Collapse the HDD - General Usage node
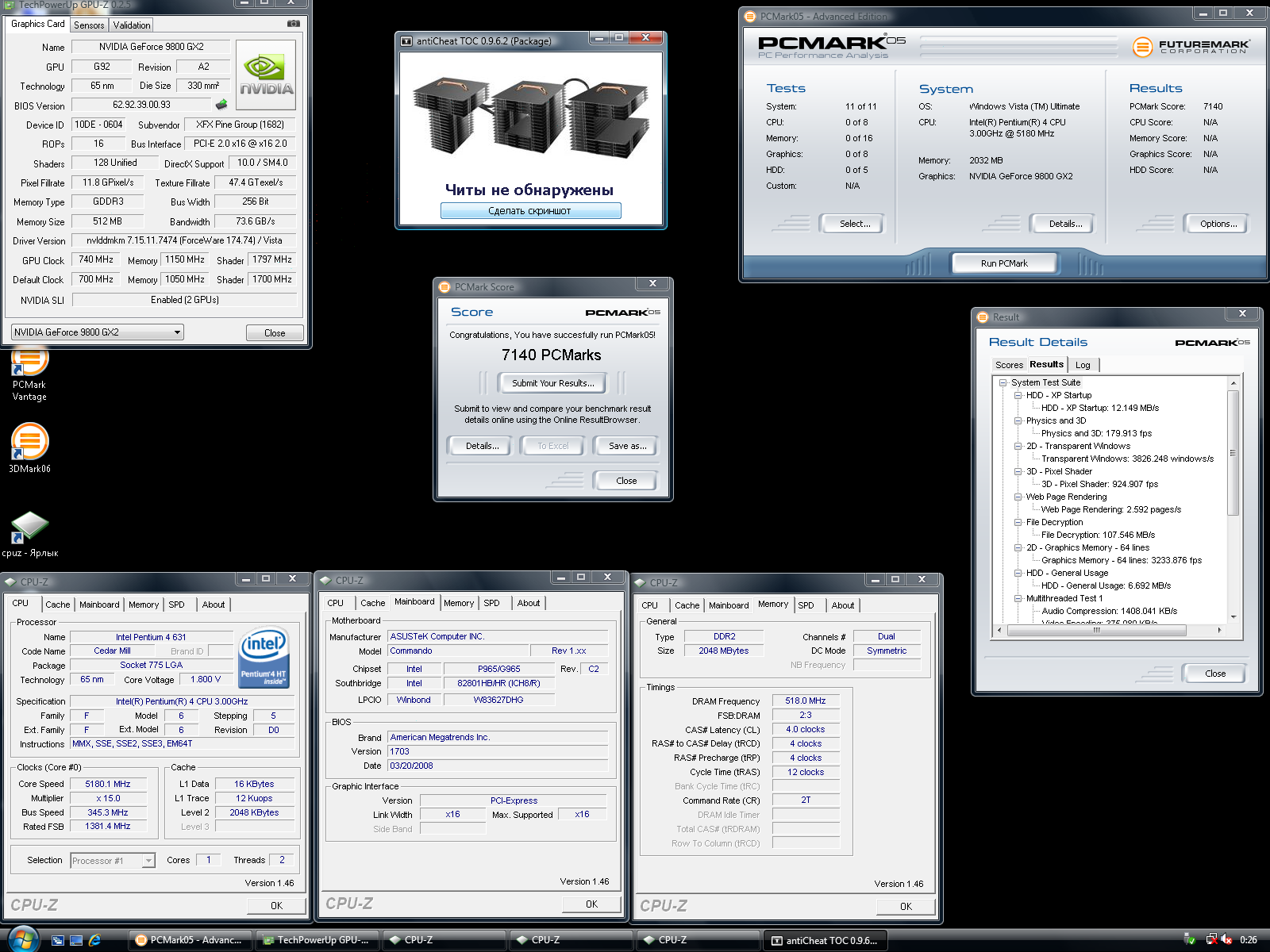 tap(1018, 573)
